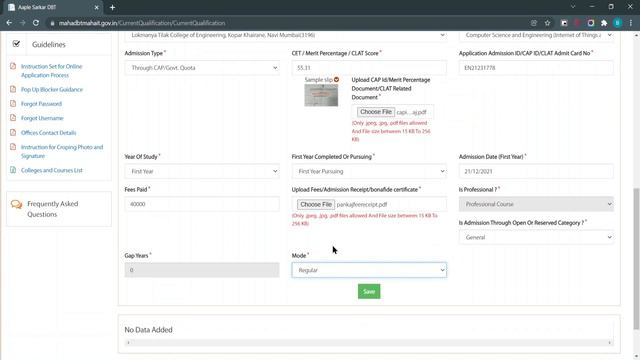
Task: Open Colleges and Courses List link
Action: click(x=52, y=170)
